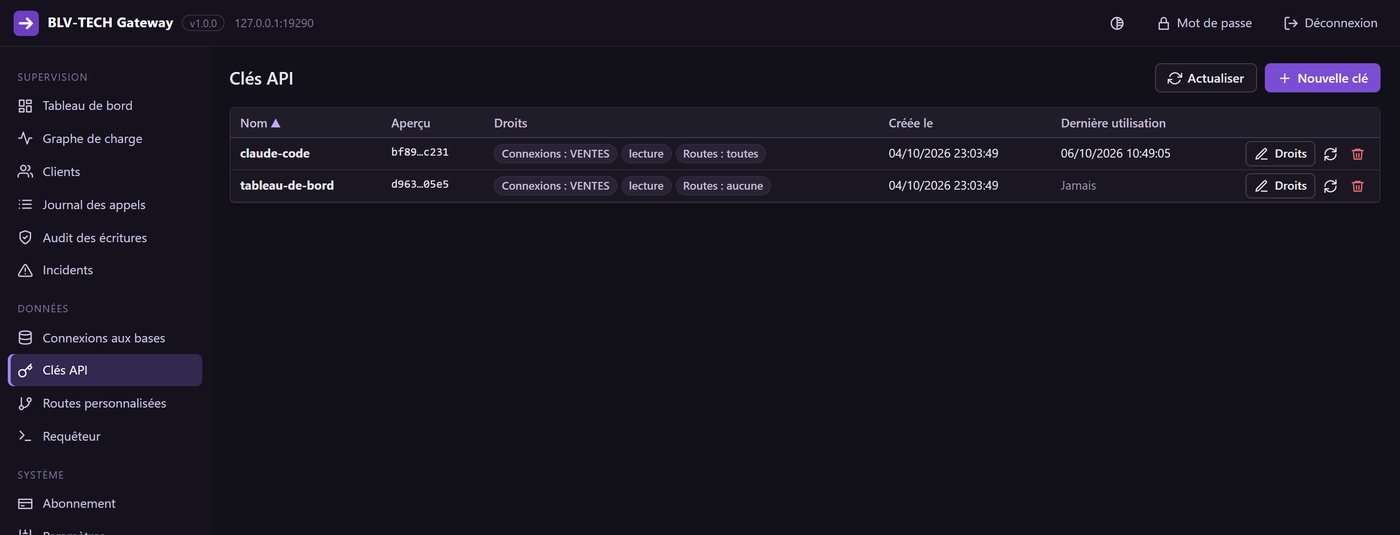Refresh the list with Actualiser
This screenshot has height=535, width=1400.
point(1205,78)
